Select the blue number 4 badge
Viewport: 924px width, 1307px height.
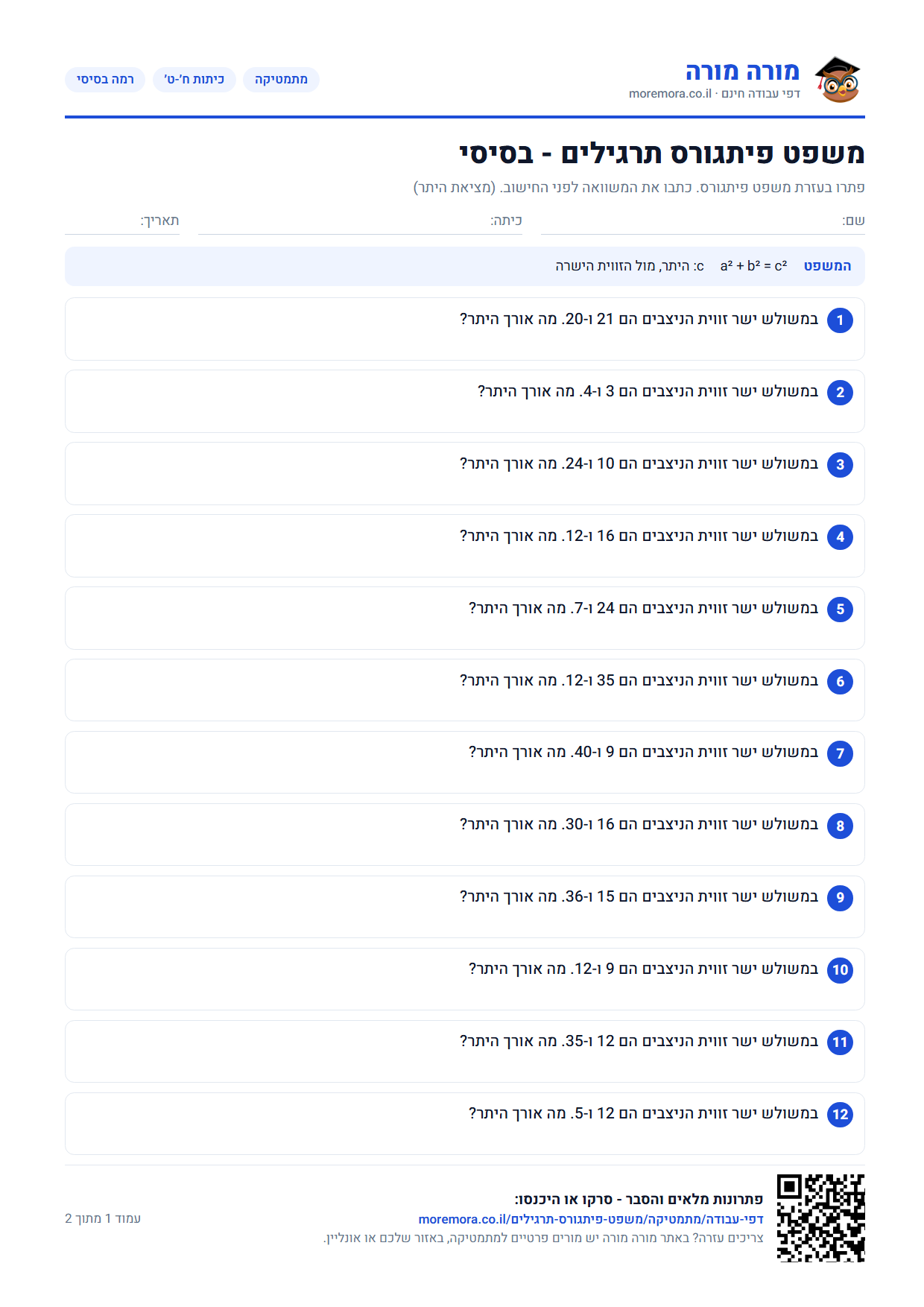[x=840, y=537]
